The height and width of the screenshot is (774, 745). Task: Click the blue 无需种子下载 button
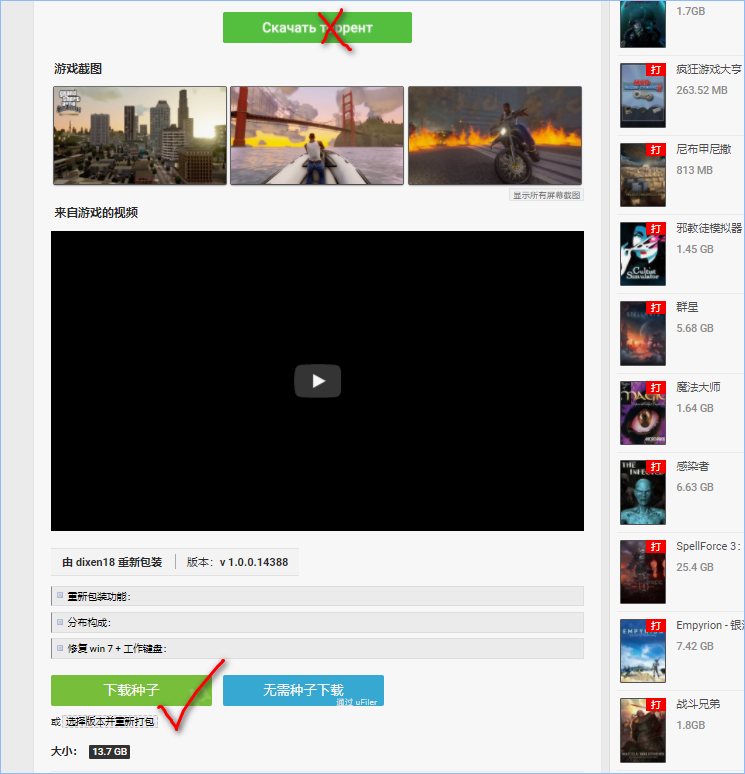tap(303, 690)
